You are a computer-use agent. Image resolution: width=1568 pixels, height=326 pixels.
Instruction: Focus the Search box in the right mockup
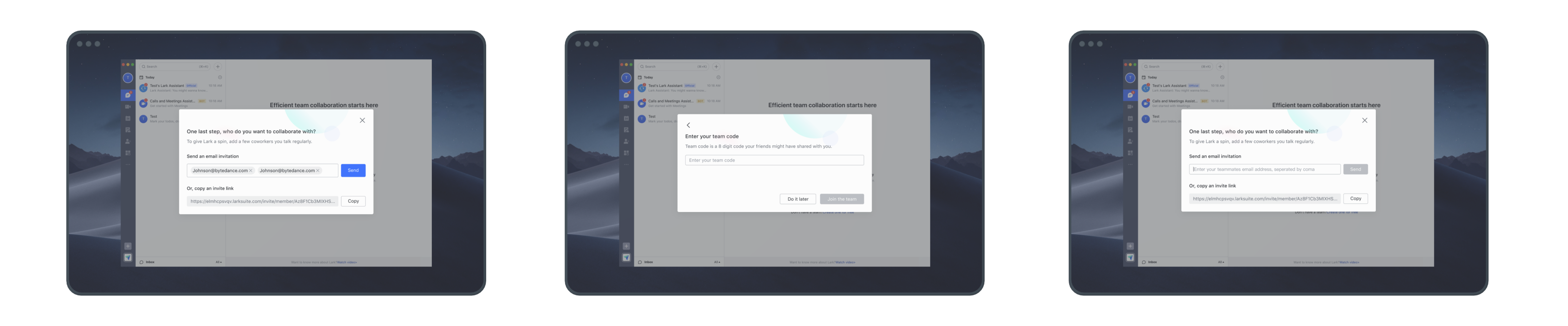(x=1178, y=66)
